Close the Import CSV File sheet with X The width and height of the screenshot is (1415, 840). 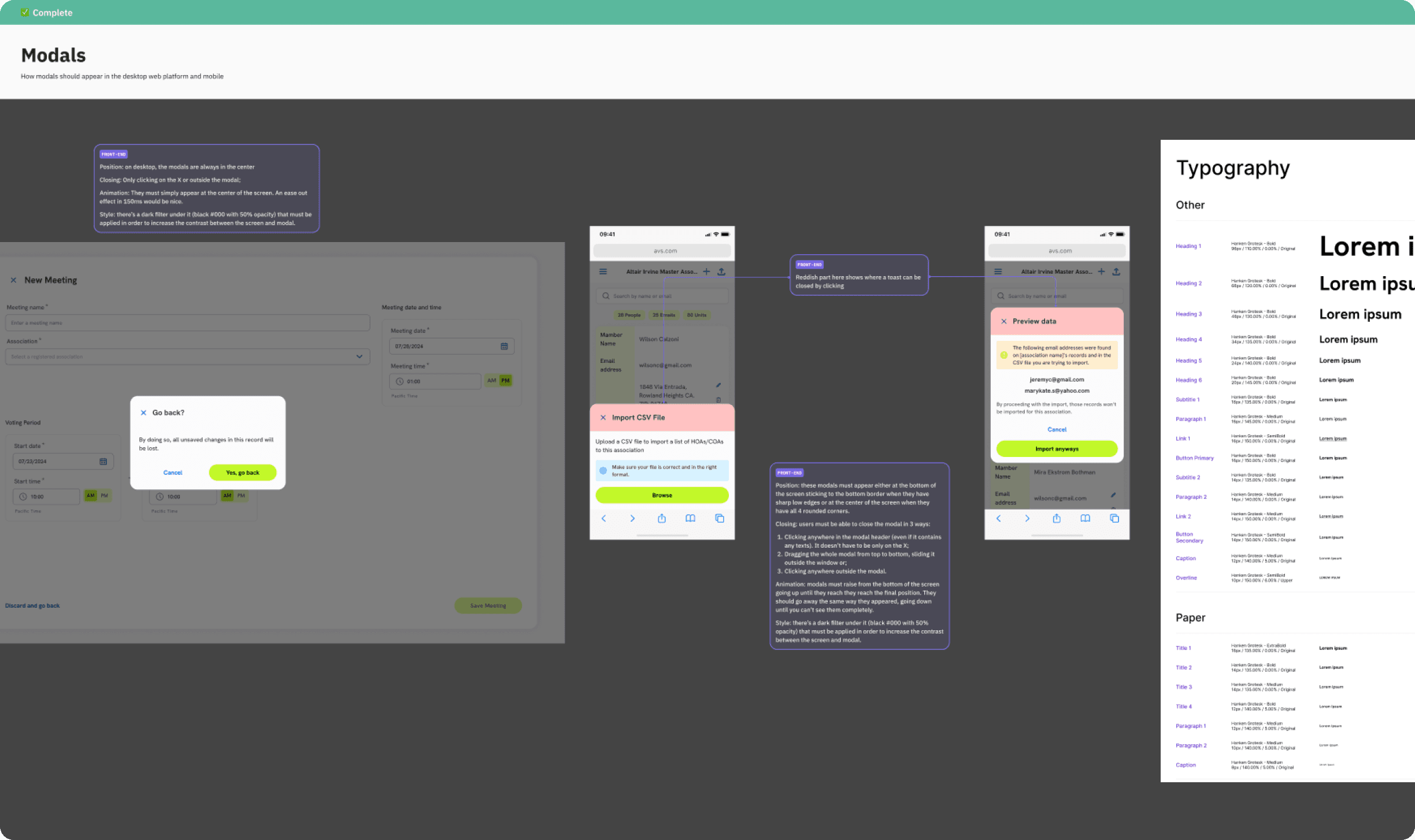click(x=603, y=418)
